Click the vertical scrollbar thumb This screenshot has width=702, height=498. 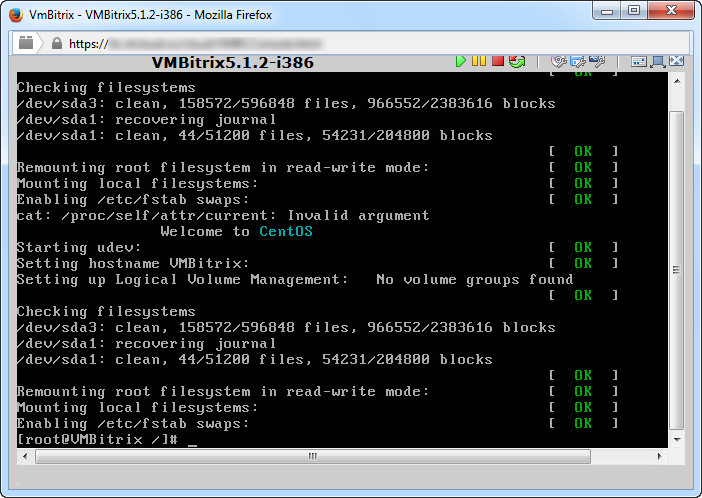[677, 270]
